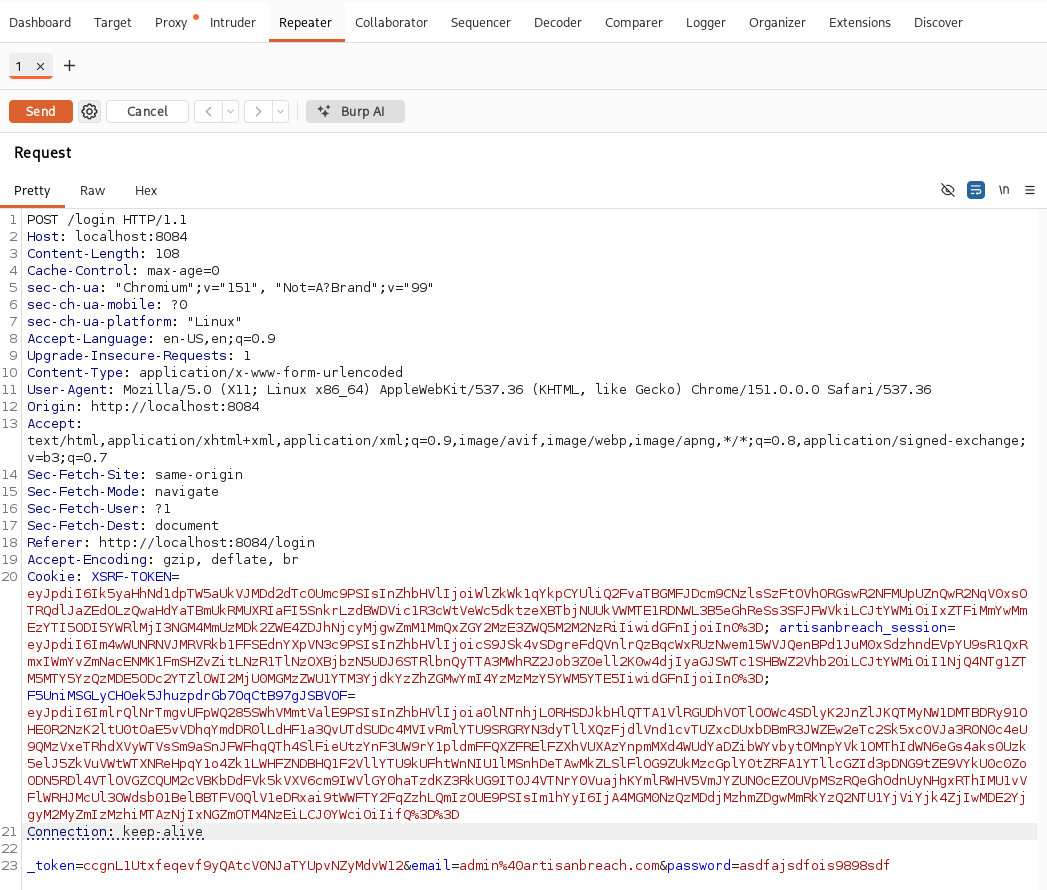Open the Repeater settings gear icon
The width and height of the screenshot is (1047, 890).
[89, 112]
